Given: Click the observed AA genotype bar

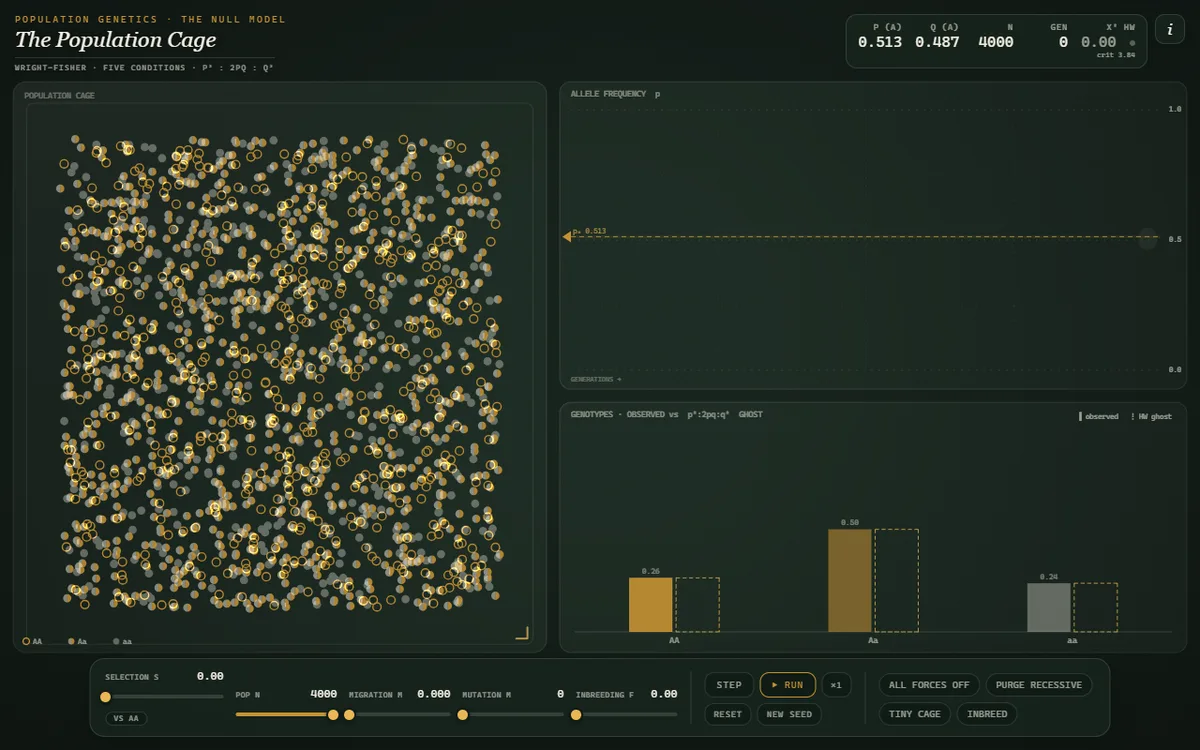Looking at the screenshot, I should tap(651, 605).
